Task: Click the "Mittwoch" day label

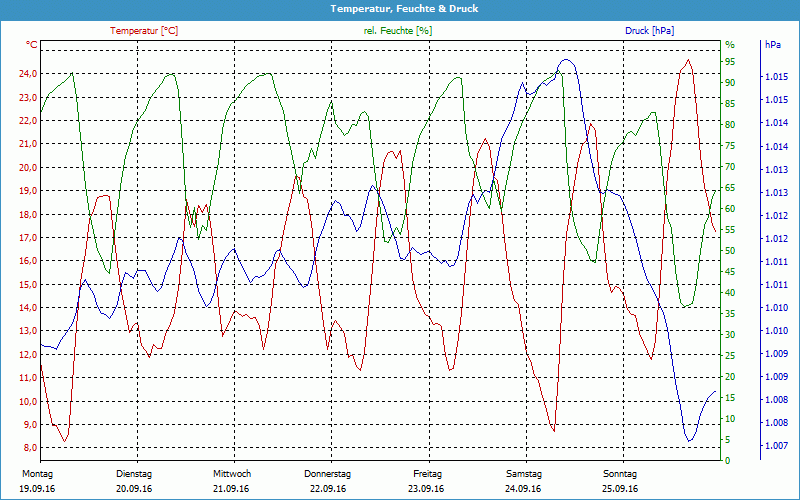Action: pos(232,474)
